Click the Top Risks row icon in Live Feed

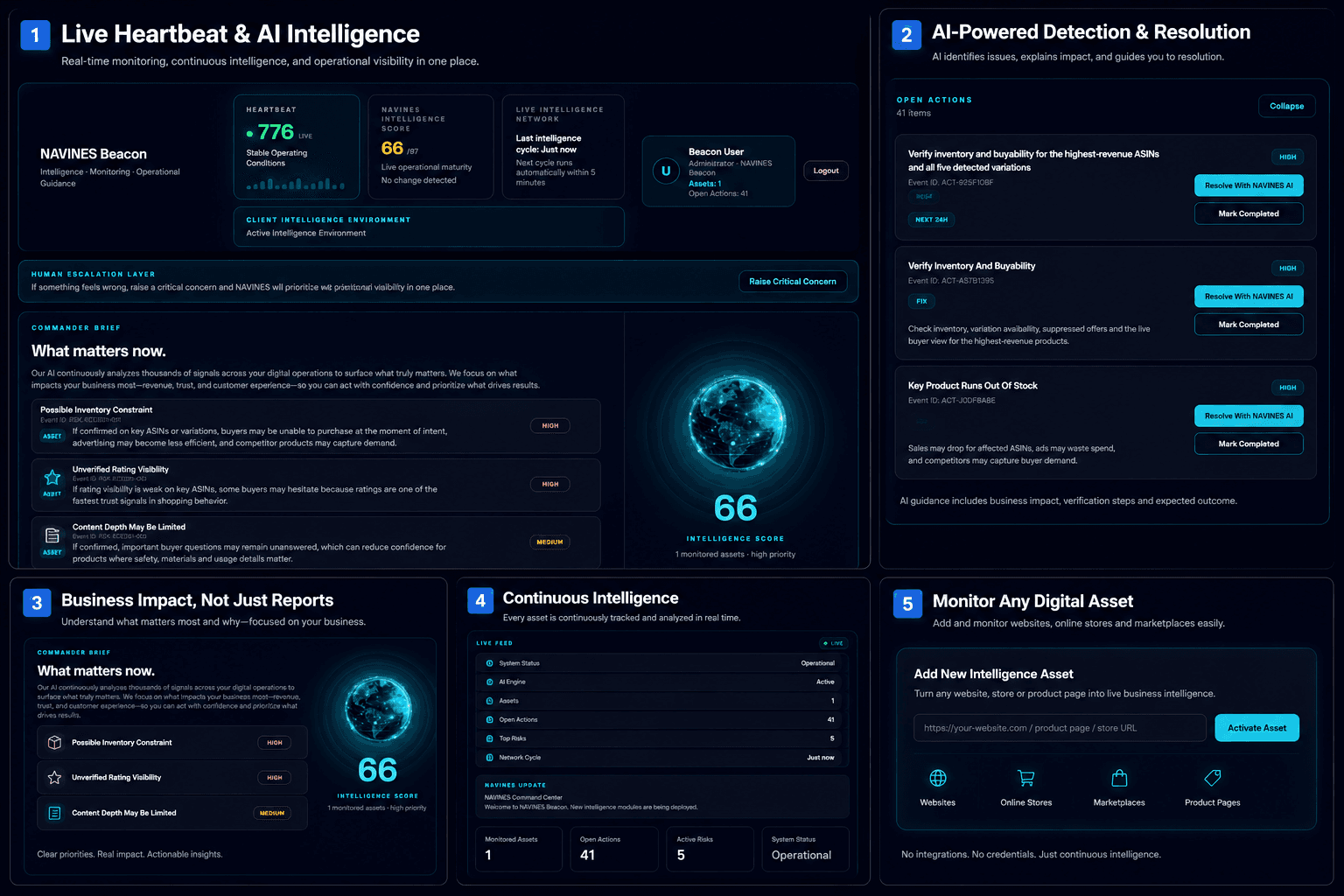pyautogui.click(x=489, y=738)
